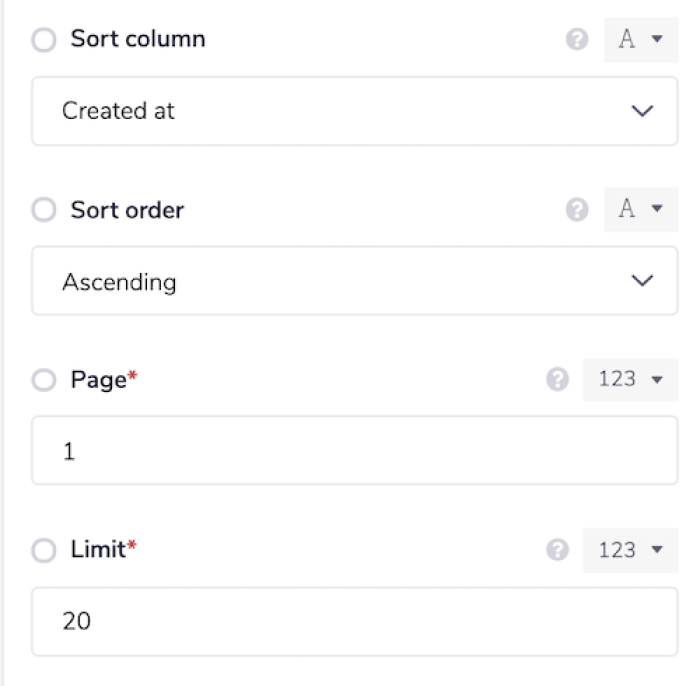
Task: Click the Sort order label
Action: pos(127,210)
